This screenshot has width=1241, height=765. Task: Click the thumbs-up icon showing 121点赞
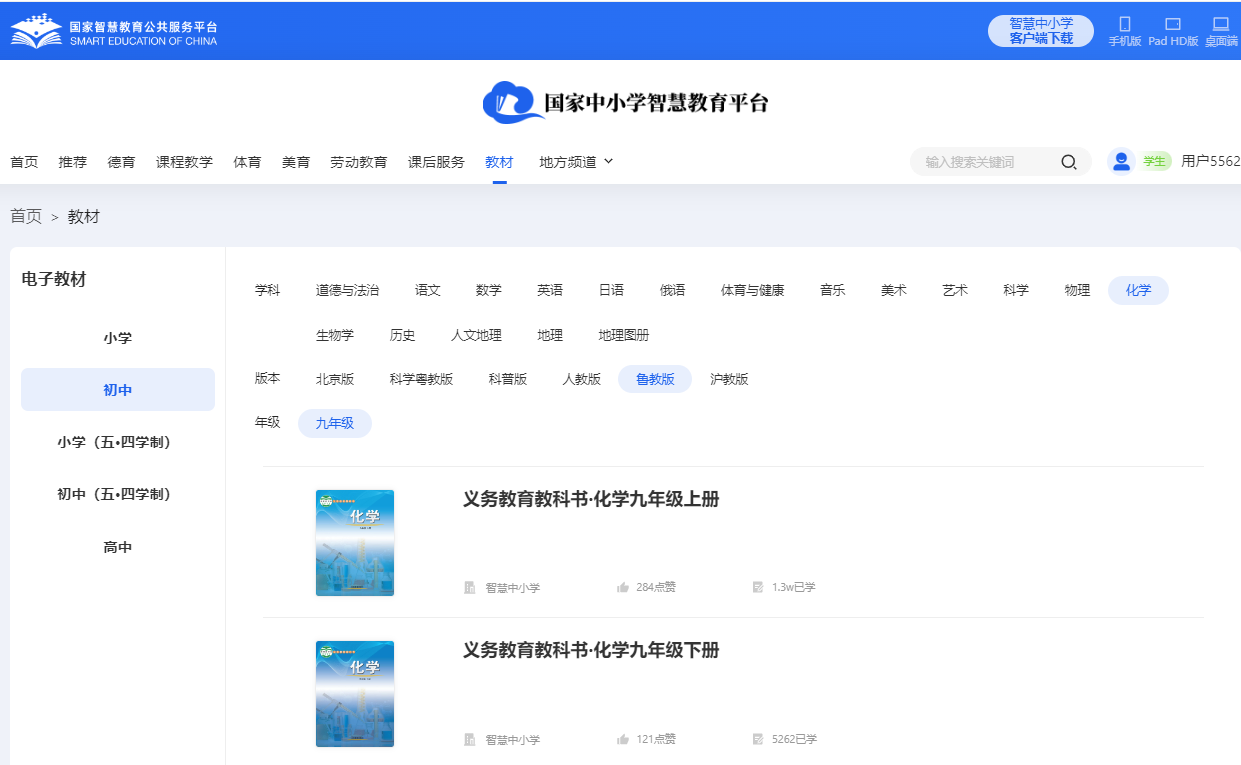(x=623, y=739)
